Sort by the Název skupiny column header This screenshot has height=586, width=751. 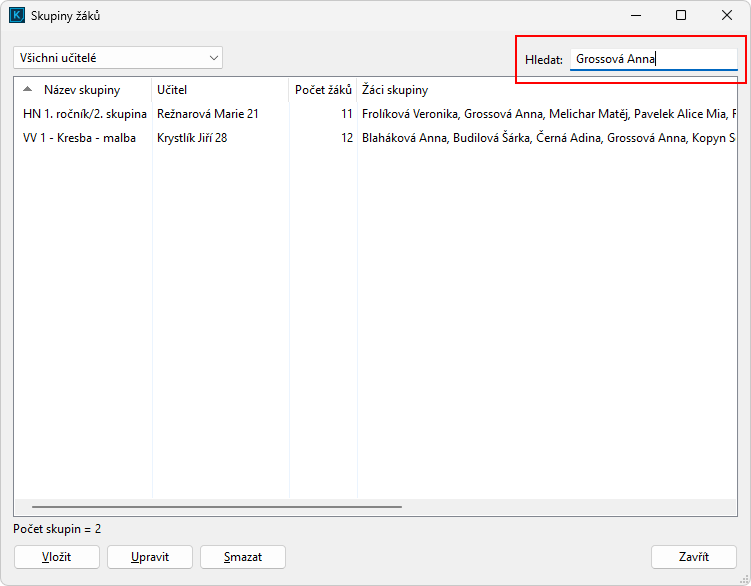pos(81,90)
